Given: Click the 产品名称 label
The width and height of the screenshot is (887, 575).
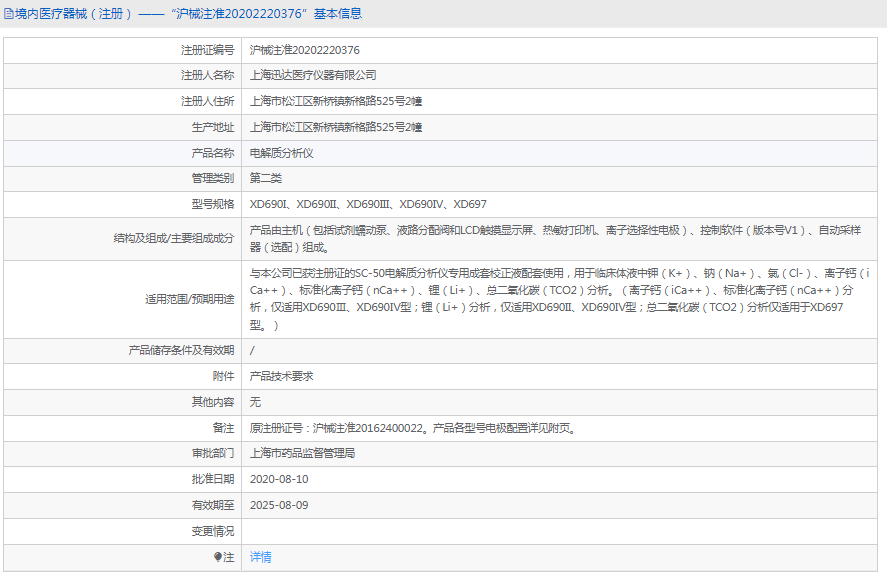Looking at the screenshot, I should point(213,153).
